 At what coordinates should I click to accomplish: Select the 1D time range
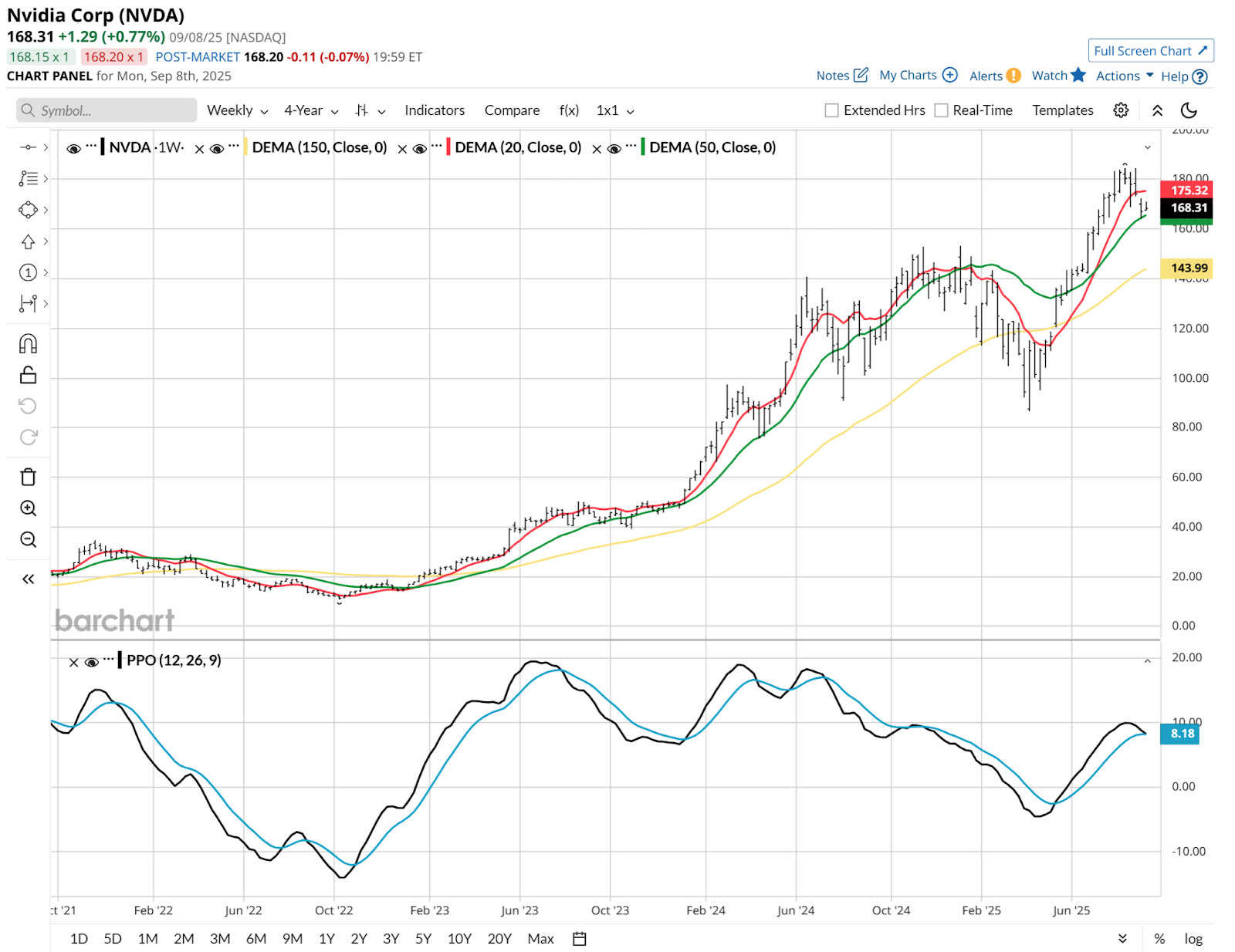pos(79,939)
